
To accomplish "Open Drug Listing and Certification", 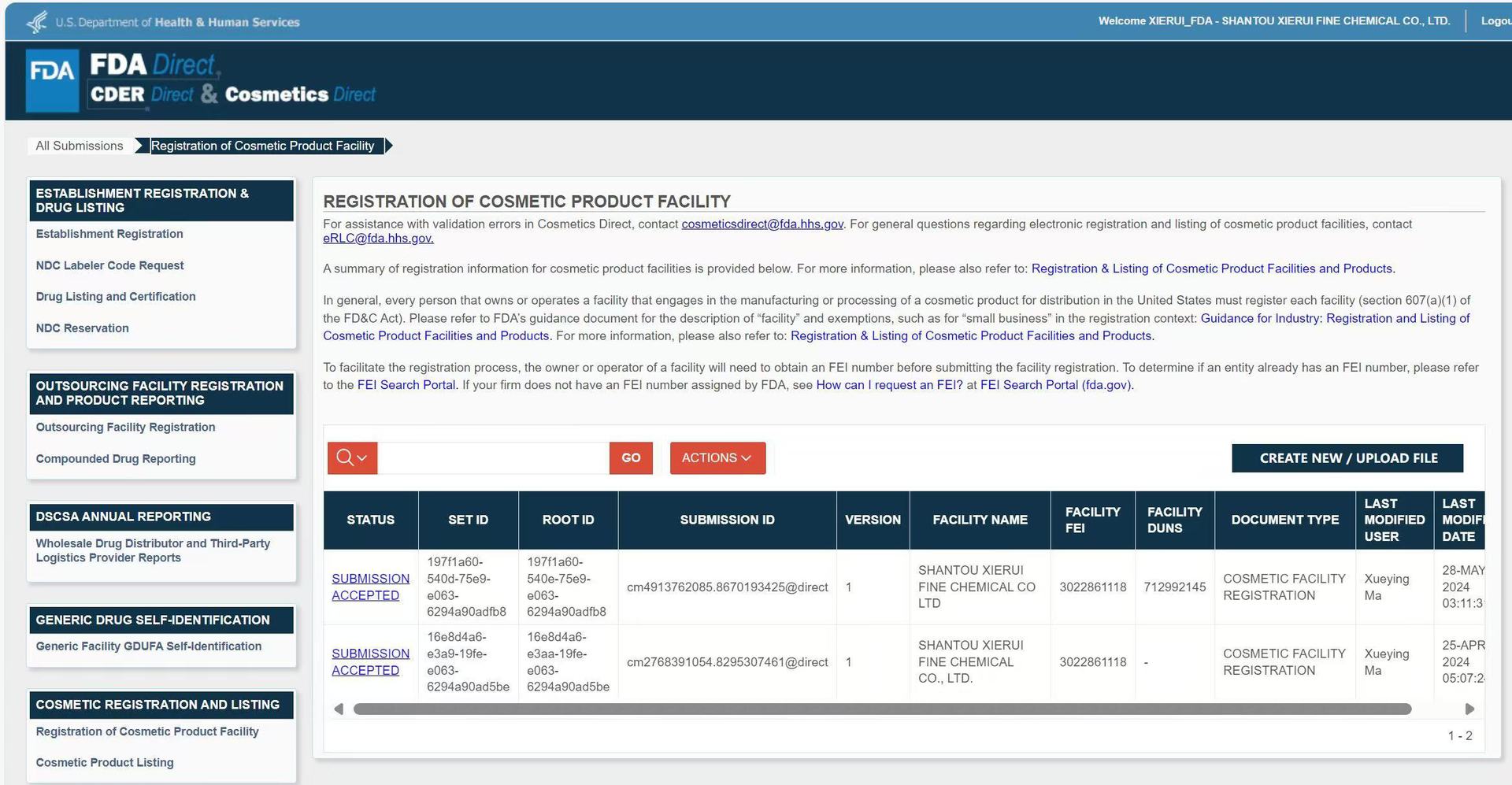I will coord(116,296).
